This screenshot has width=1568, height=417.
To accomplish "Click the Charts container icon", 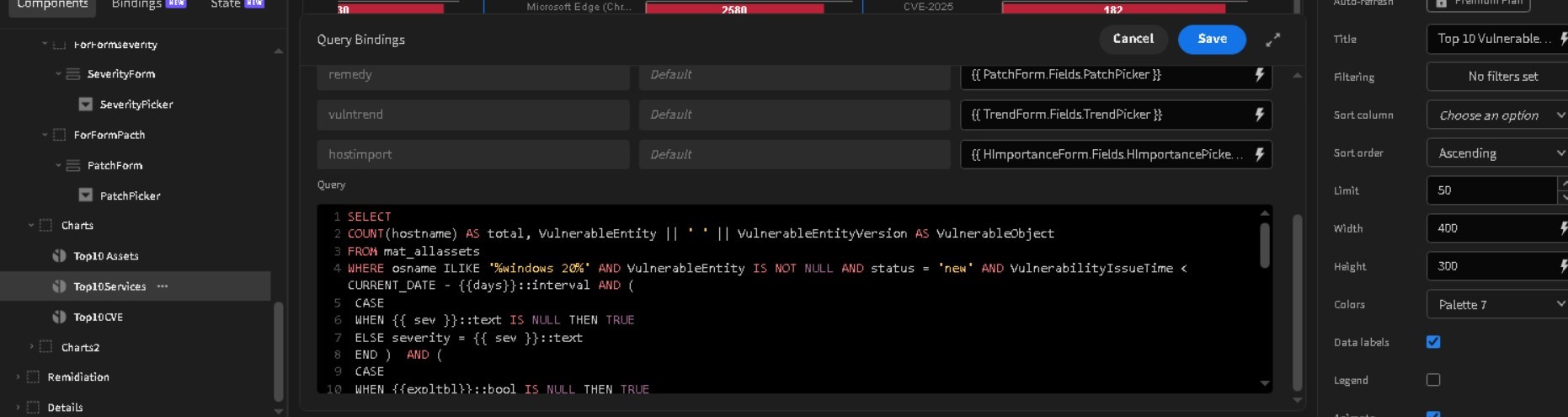I will (46, 226).
